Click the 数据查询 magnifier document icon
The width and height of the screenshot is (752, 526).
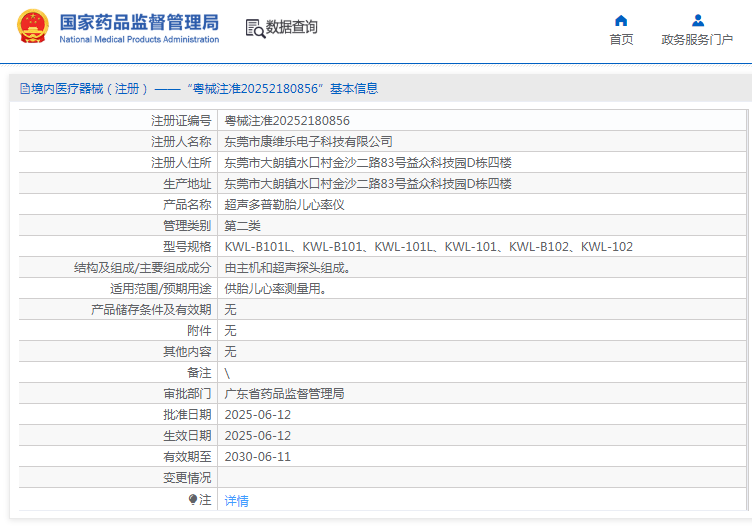(255, 28)
